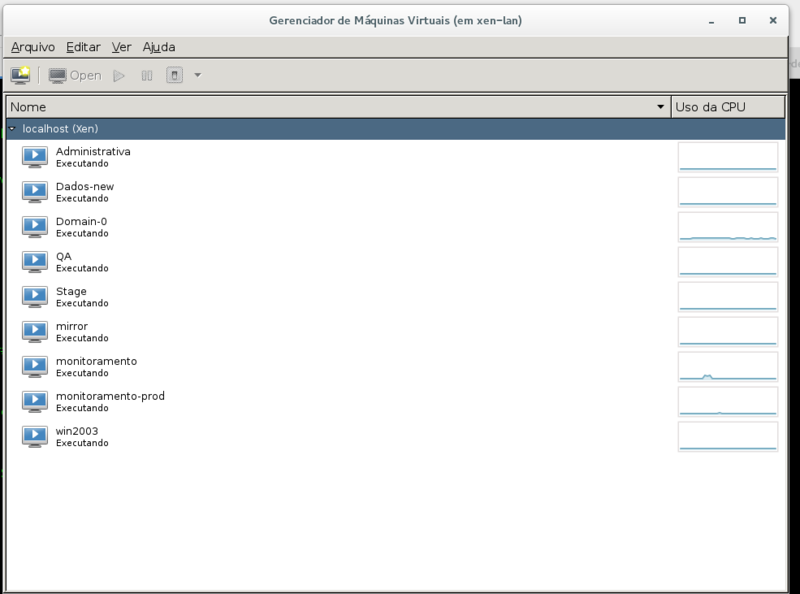Click the Administrativa VM monitor icon

pyautogui.click(x=35, y=157)
